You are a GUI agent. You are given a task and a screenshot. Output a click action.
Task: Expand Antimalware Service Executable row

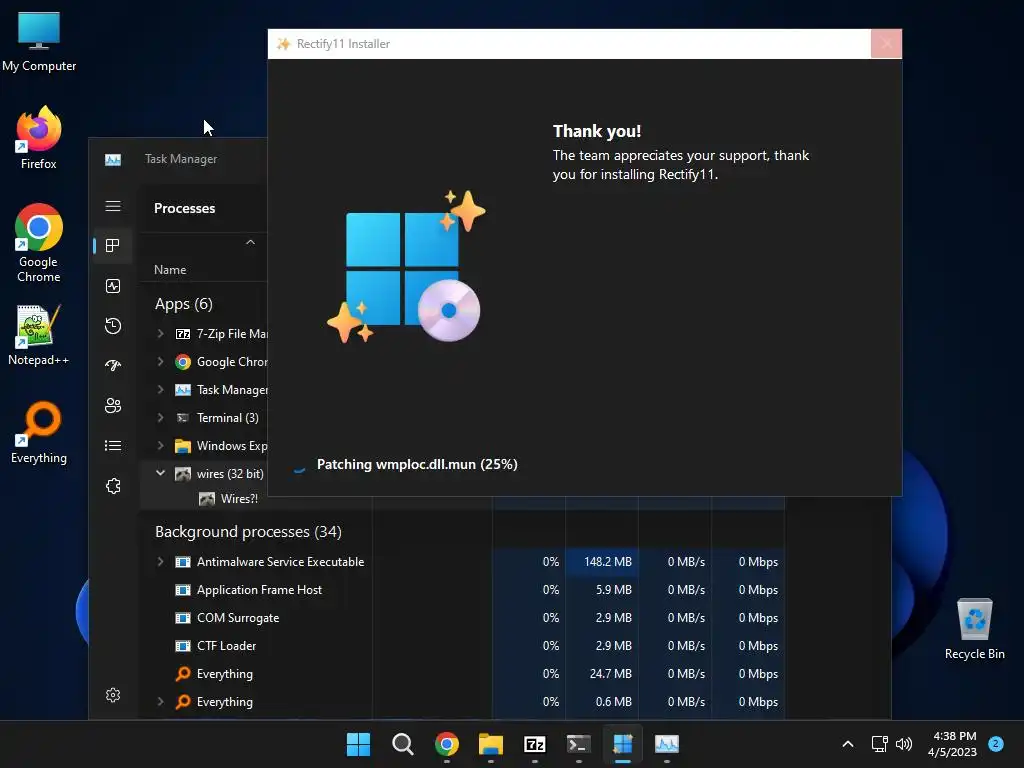(x=161, y=562)
